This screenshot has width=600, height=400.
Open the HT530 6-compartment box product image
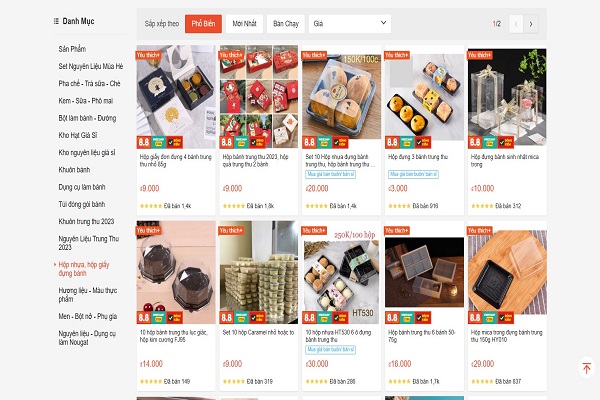pos(341,272)
